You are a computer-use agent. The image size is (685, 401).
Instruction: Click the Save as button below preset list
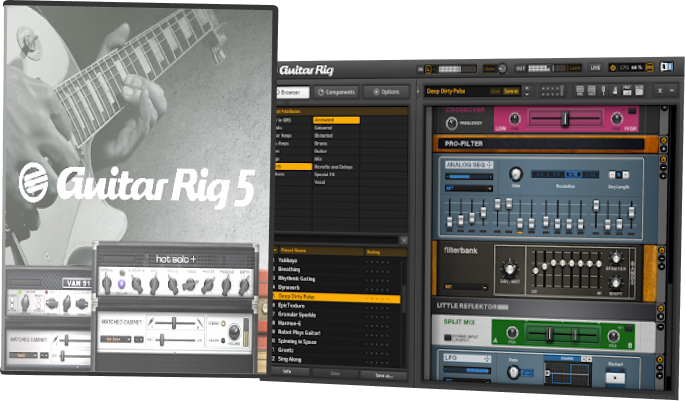coord(384,375)
